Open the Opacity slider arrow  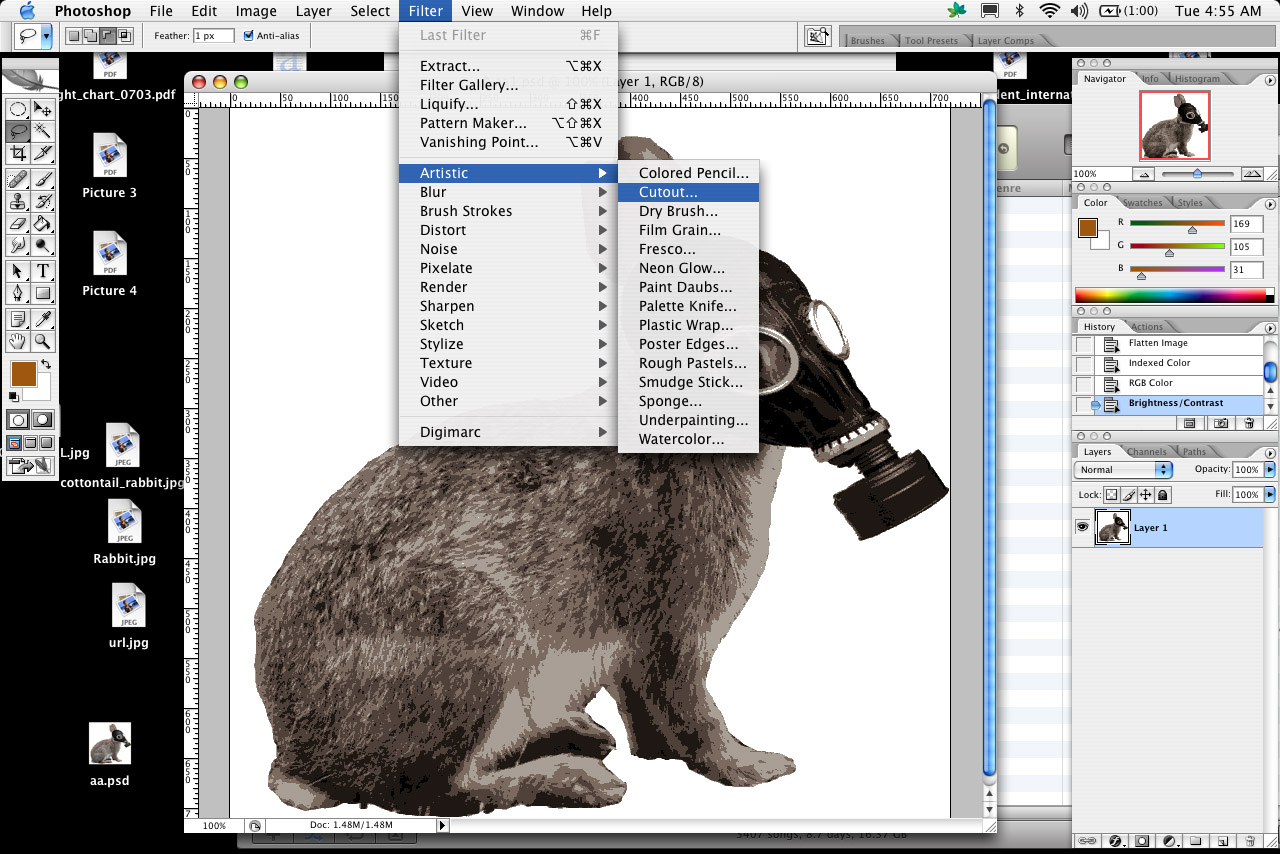[x=1270, y=469]
